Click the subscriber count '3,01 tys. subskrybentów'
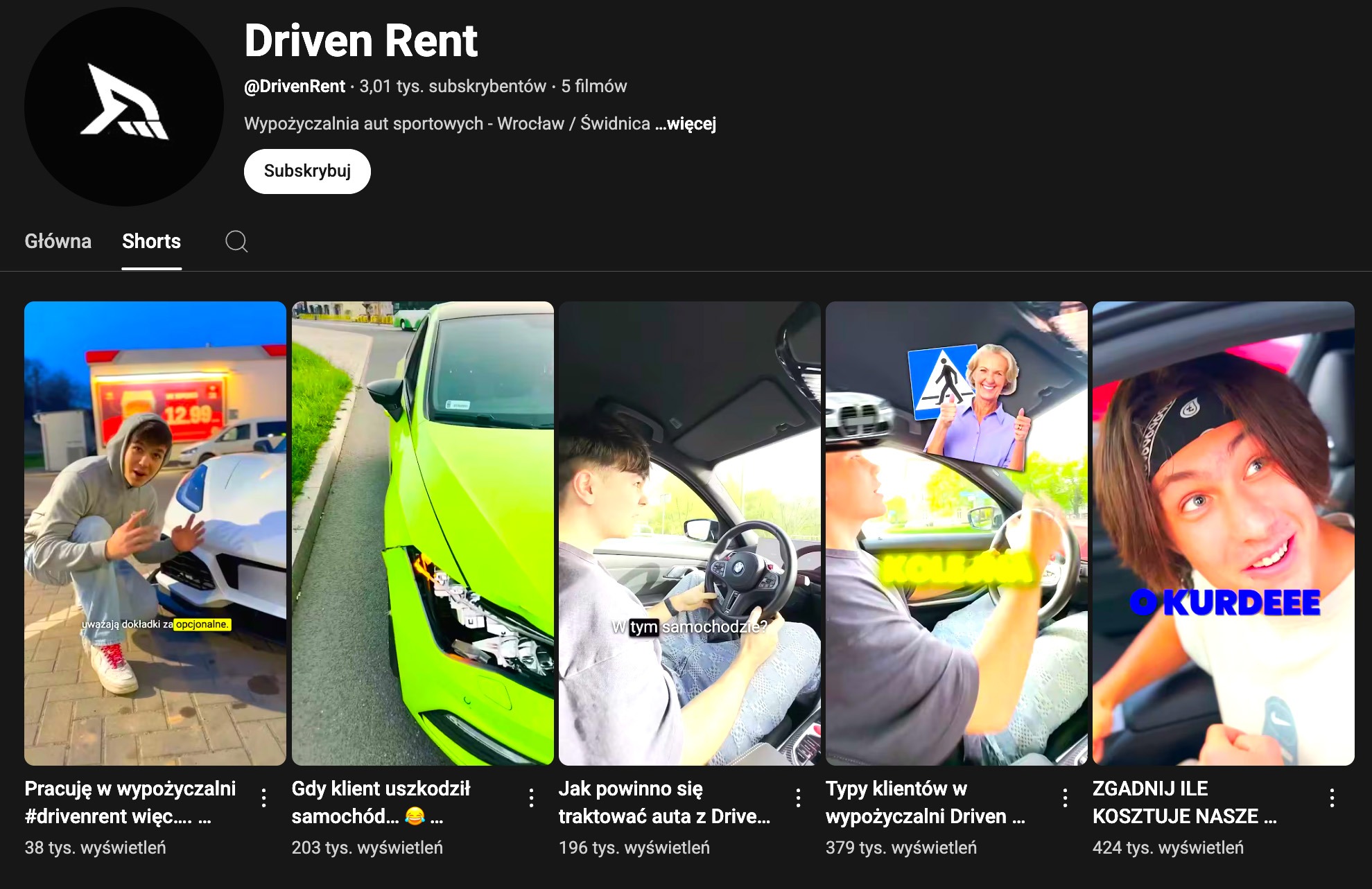This screenshot has height=889, width=1372. 452,86
